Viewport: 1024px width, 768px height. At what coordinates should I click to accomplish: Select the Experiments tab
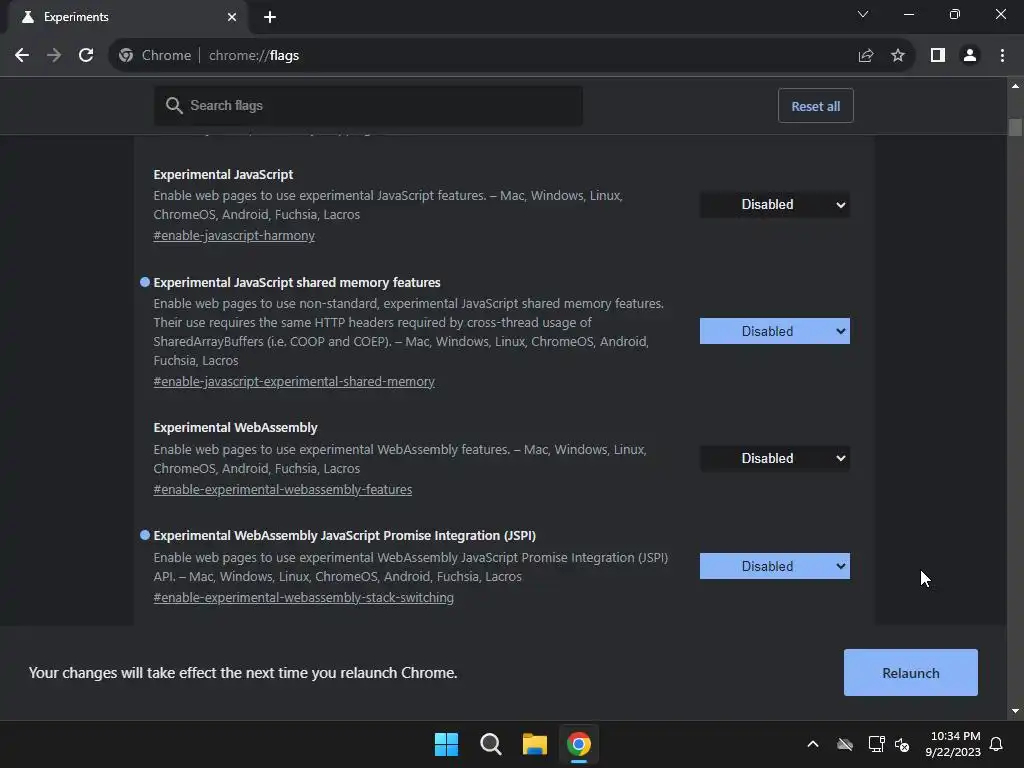click(129, 17)
